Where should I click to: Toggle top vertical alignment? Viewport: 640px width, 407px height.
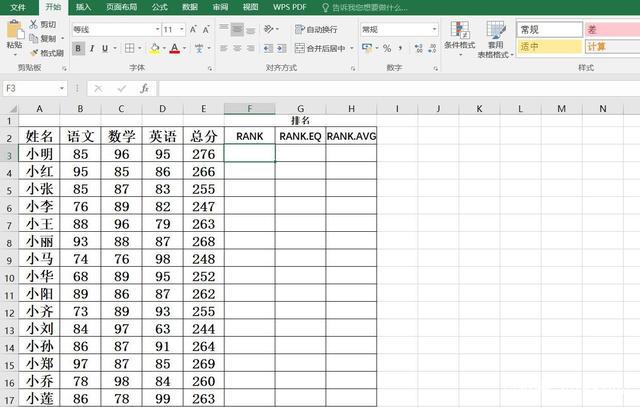coord(224,29)
